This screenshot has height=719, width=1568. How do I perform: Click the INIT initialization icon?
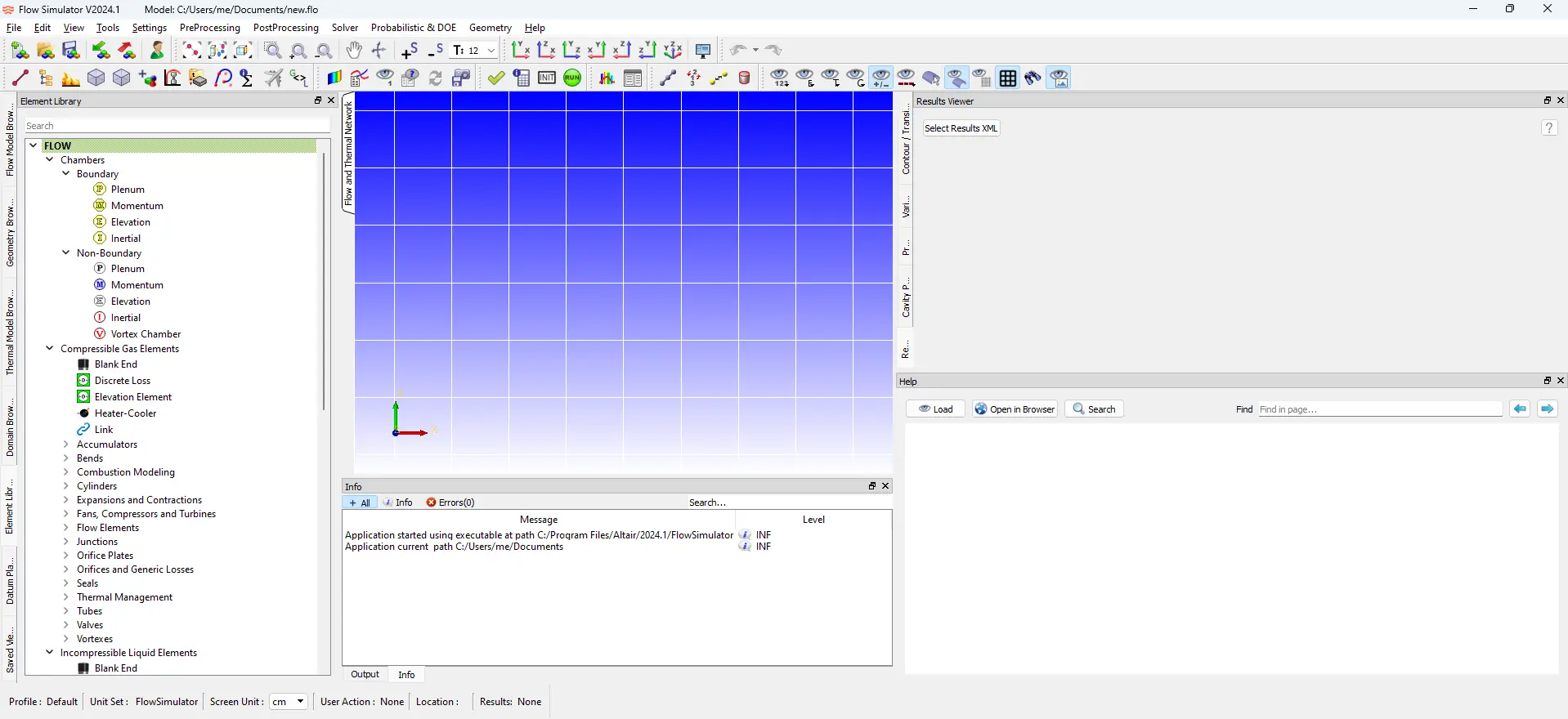click(547, 78)
